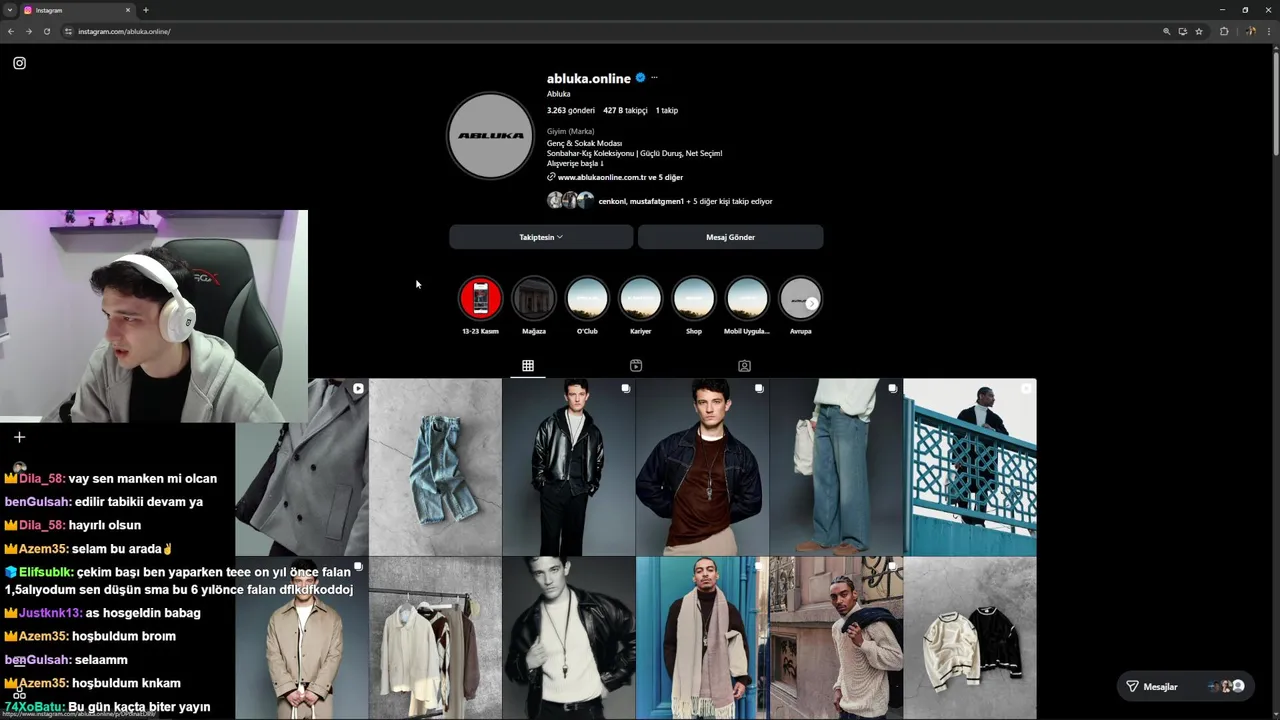Screen dimensions: 1280x720
Task: Click the blue verified badge beside abluka.online
Action: [x=640, y=78]
